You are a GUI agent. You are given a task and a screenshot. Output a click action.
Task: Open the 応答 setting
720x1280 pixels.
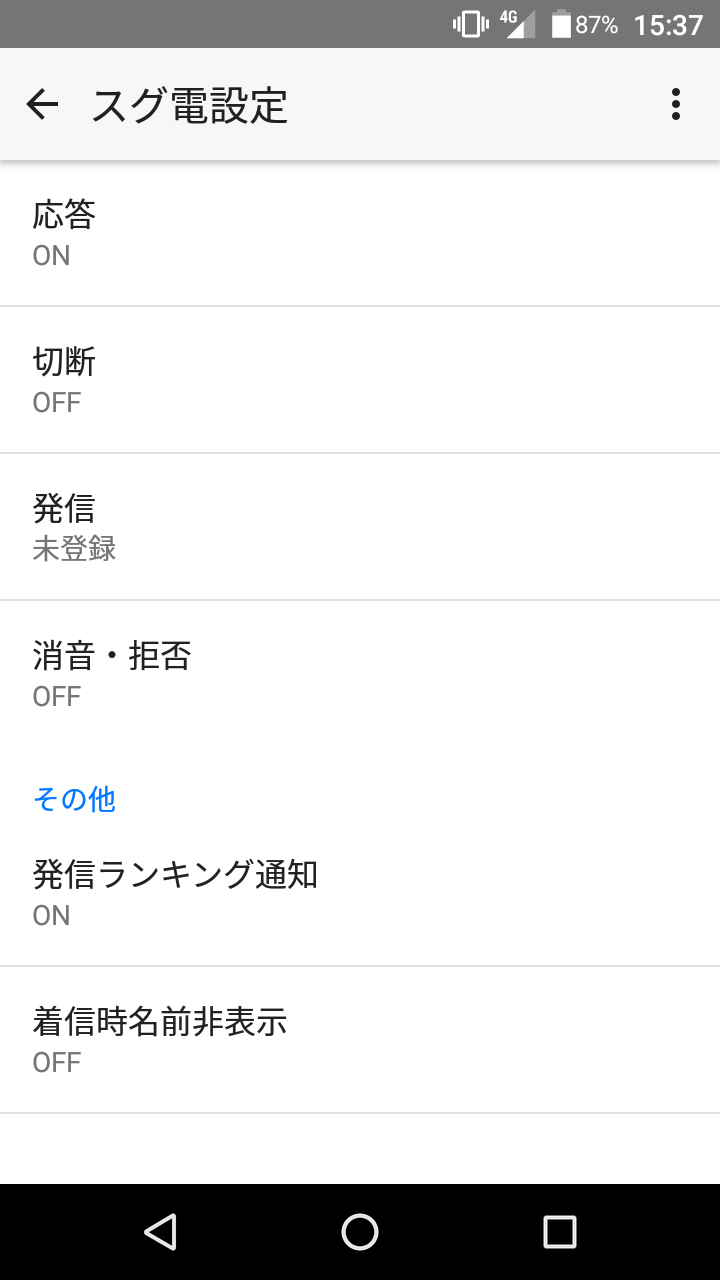360,233
